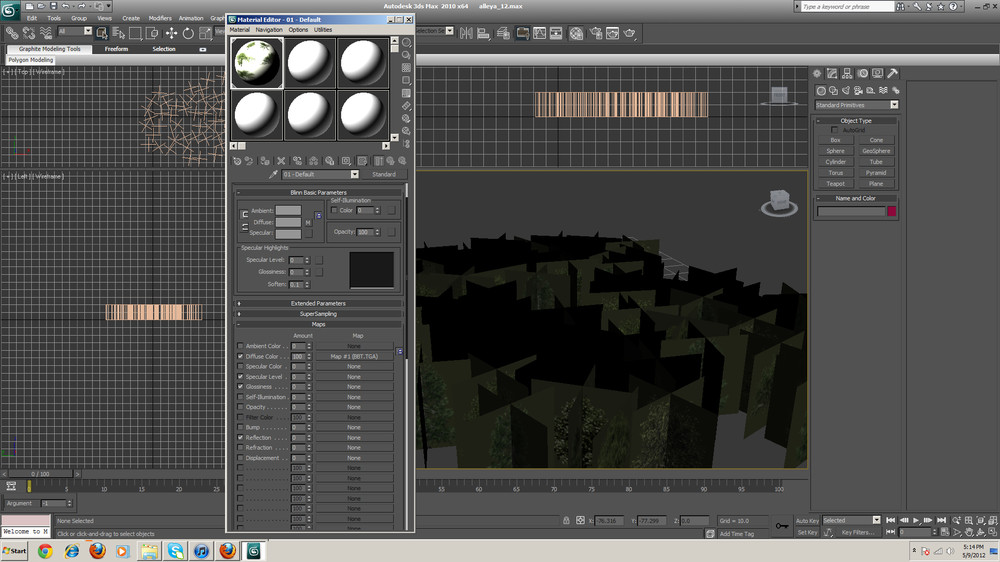
Task: Open the Modify panel tab icon
Action: [832, 73]
